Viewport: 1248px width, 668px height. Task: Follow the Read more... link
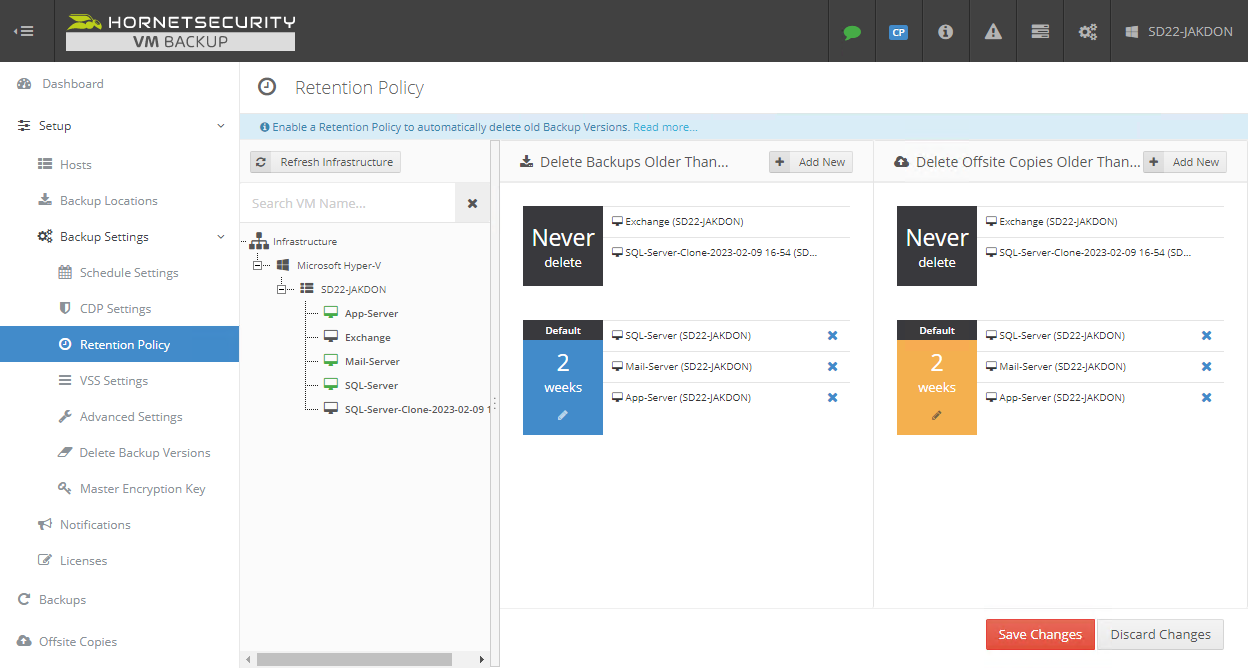(665, 127)
